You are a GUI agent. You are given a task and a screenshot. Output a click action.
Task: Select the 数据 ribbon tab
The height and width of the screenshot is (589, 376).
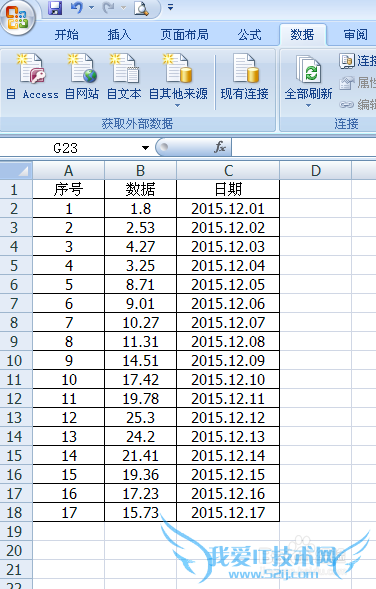[302, 35]
